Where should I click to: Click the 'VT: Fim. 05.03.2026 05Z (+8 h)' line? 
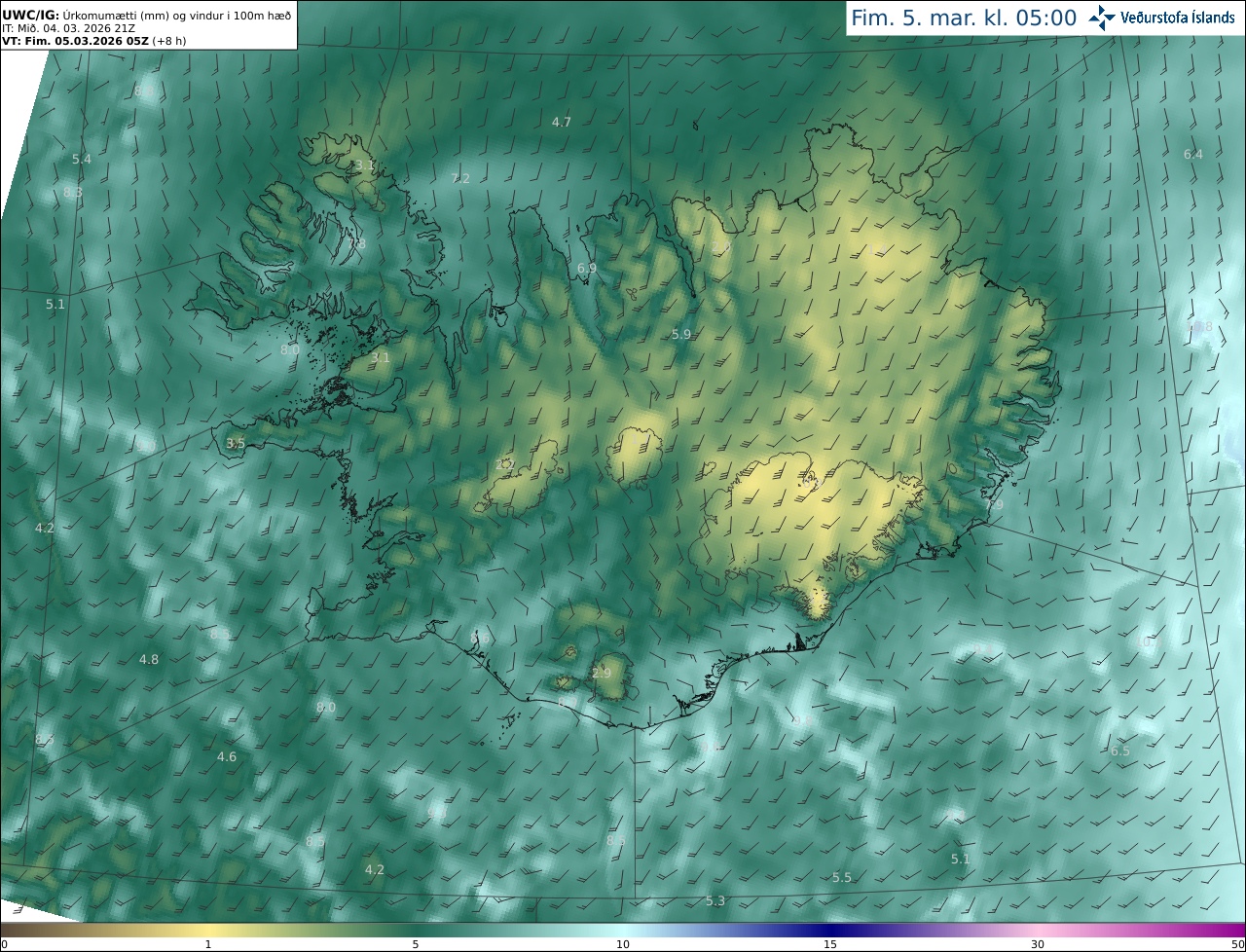[x=96, y=41]
